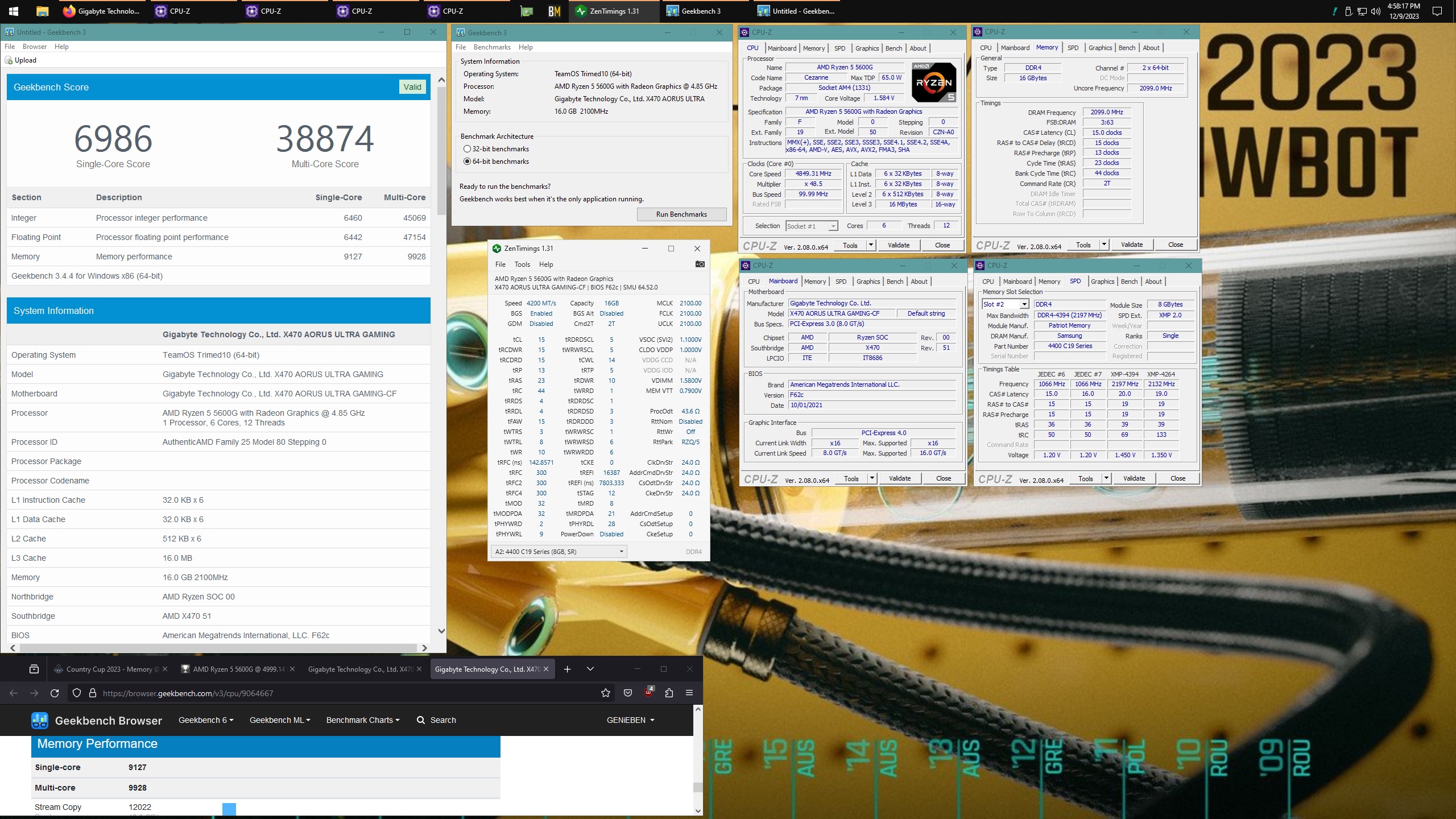Open Benchmarks menu in Geekbench 3 window

492,47
